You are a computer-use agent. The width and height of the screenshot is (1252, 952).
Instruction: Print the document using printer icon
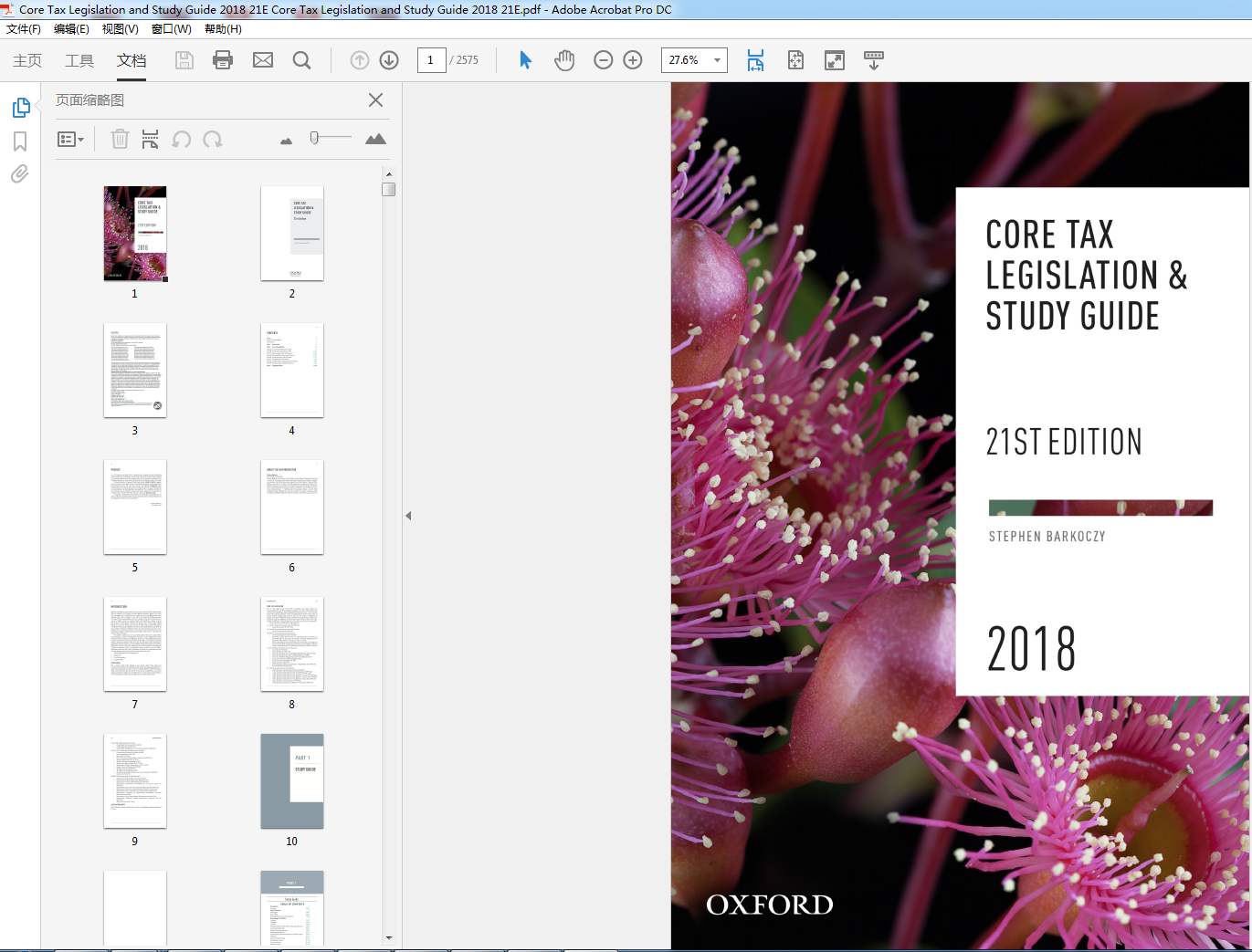click(x=223, y=60)
